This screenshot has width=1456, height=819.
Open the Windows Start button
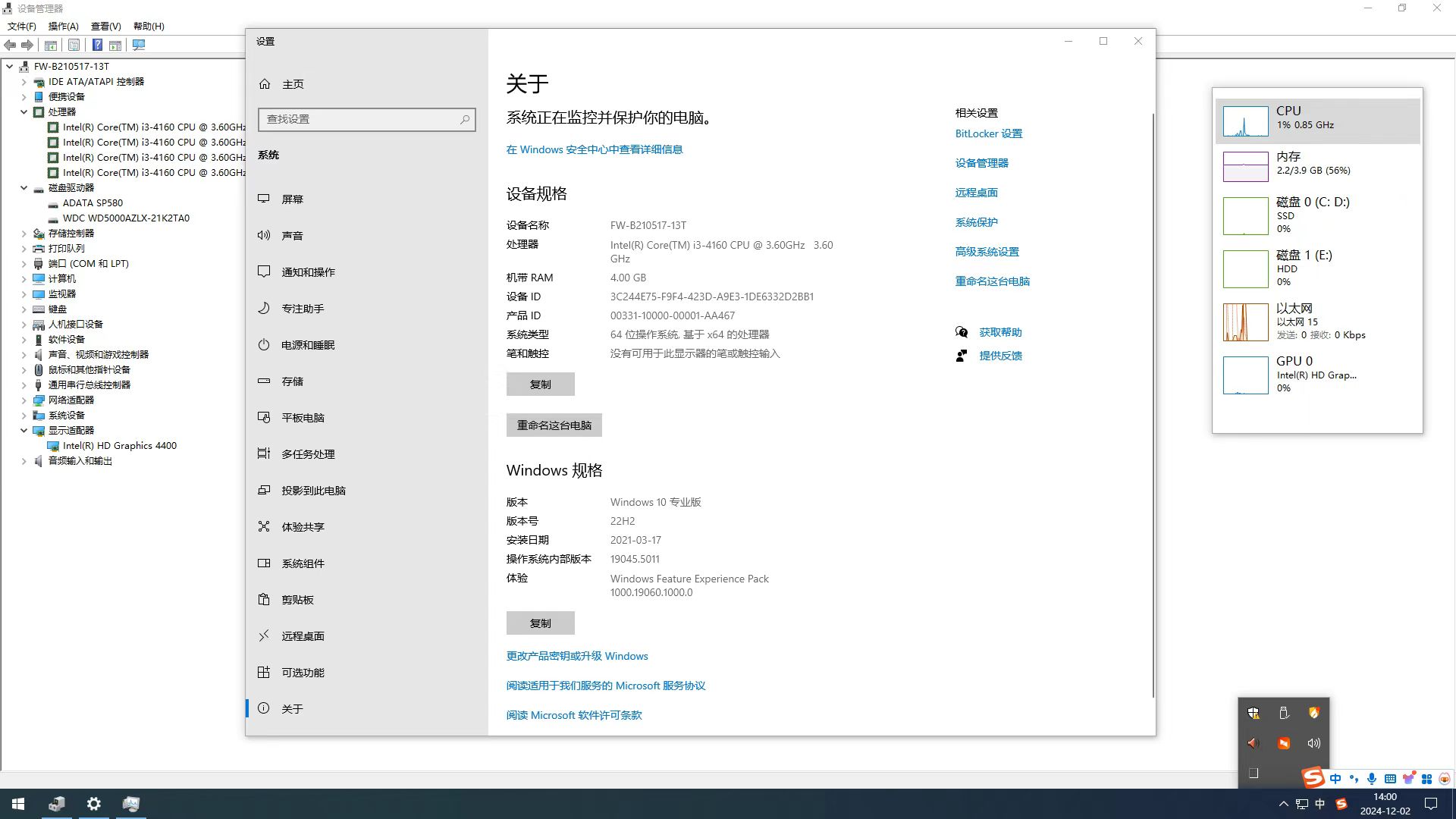18,804
